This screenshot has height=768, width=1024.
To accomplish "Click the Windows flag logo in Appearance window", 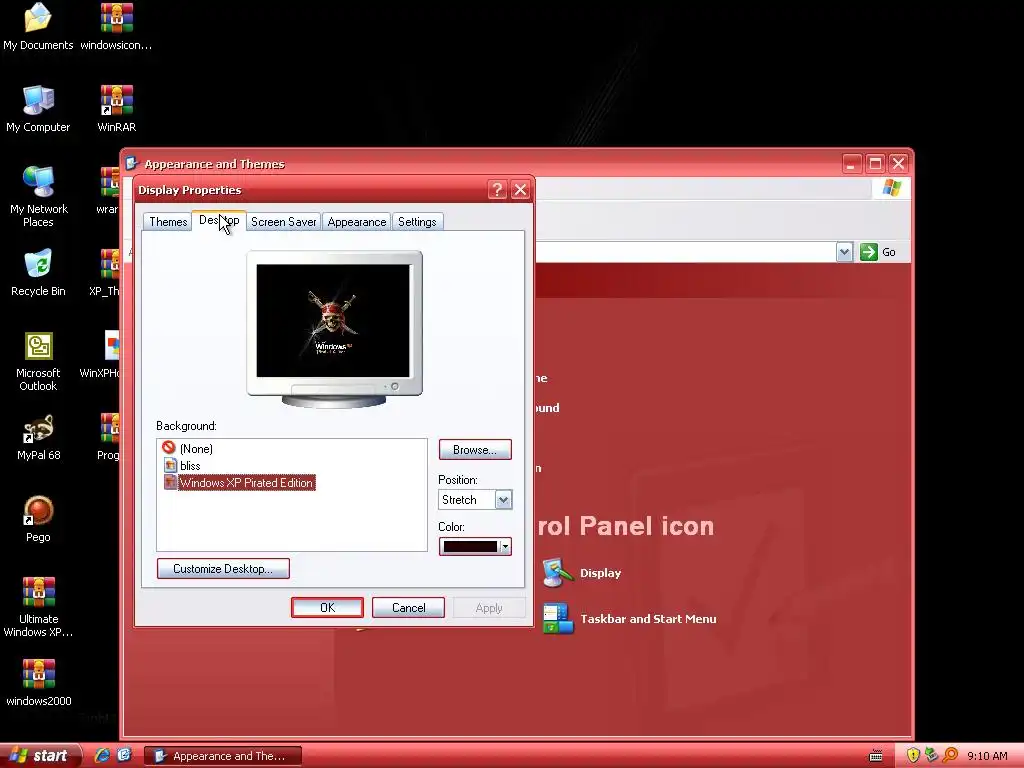I will pyautogui.click(x=891, y=188).
